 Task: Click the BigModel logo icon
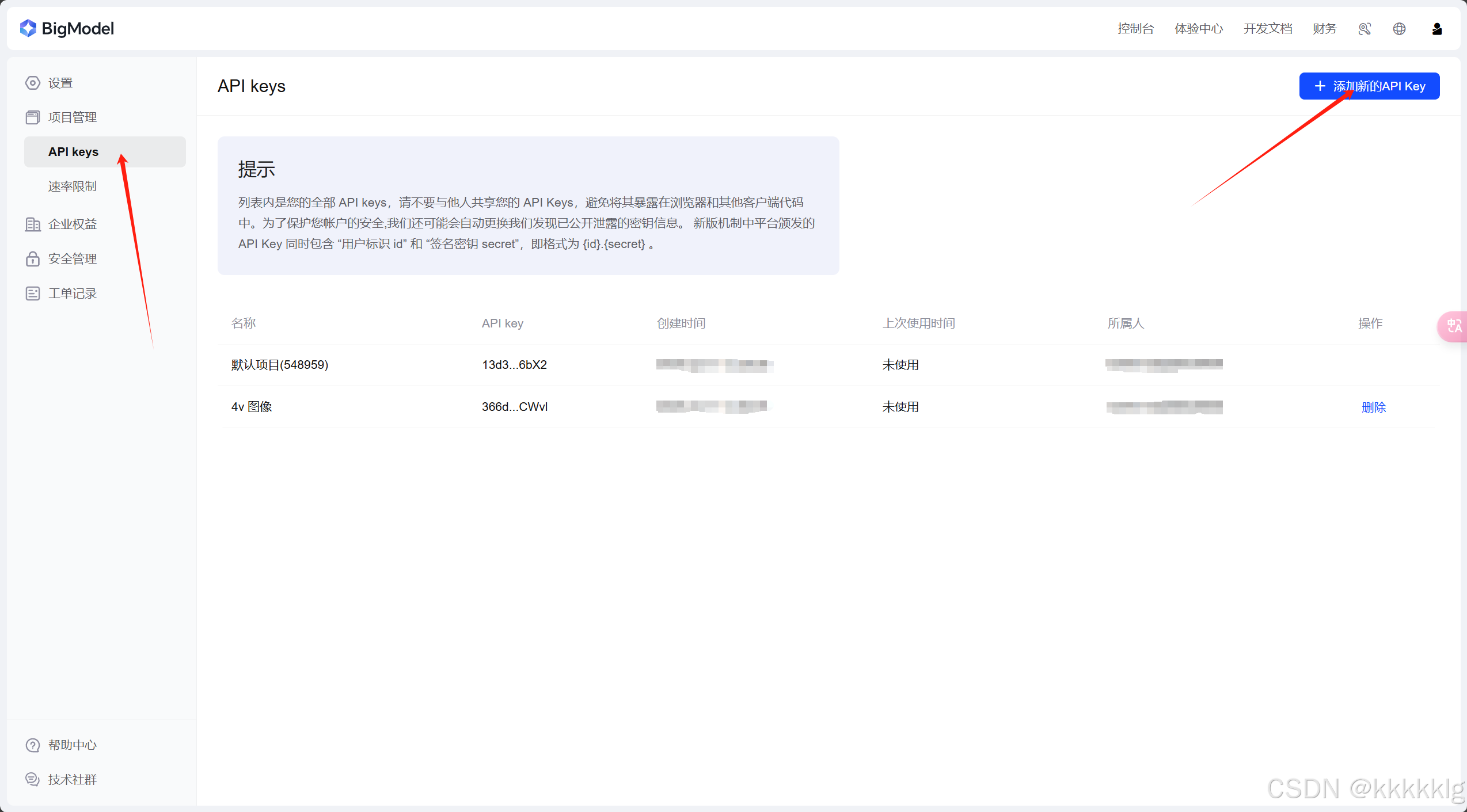tap(27, 28)
